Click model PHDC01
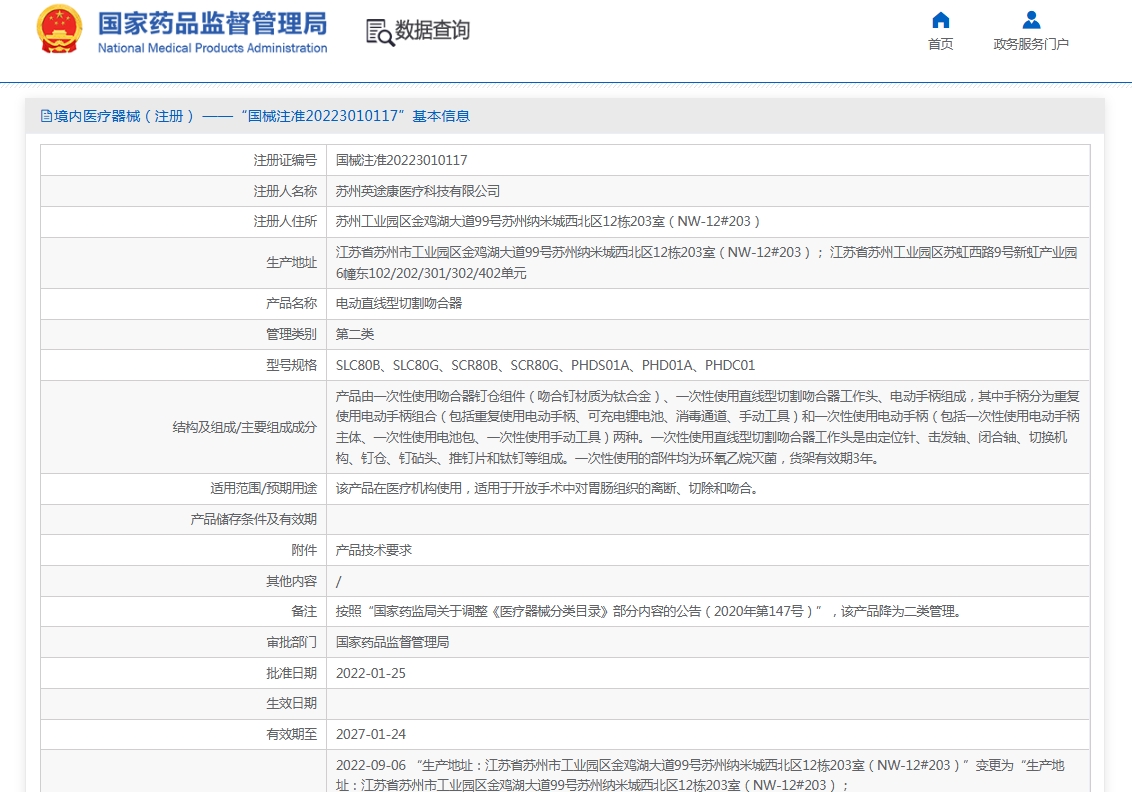This screenshot has width=1132, height=792. pos(730,365)
